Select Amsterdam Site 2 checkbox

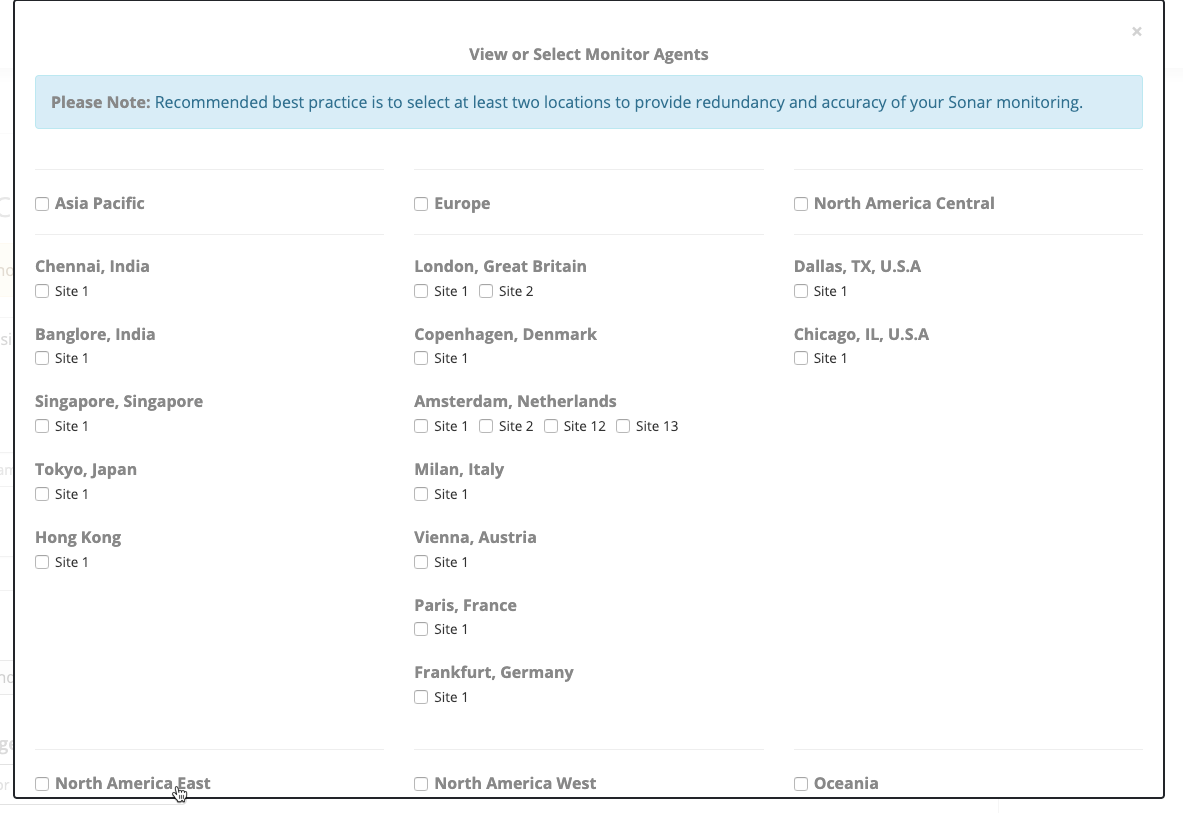(486, 426)
